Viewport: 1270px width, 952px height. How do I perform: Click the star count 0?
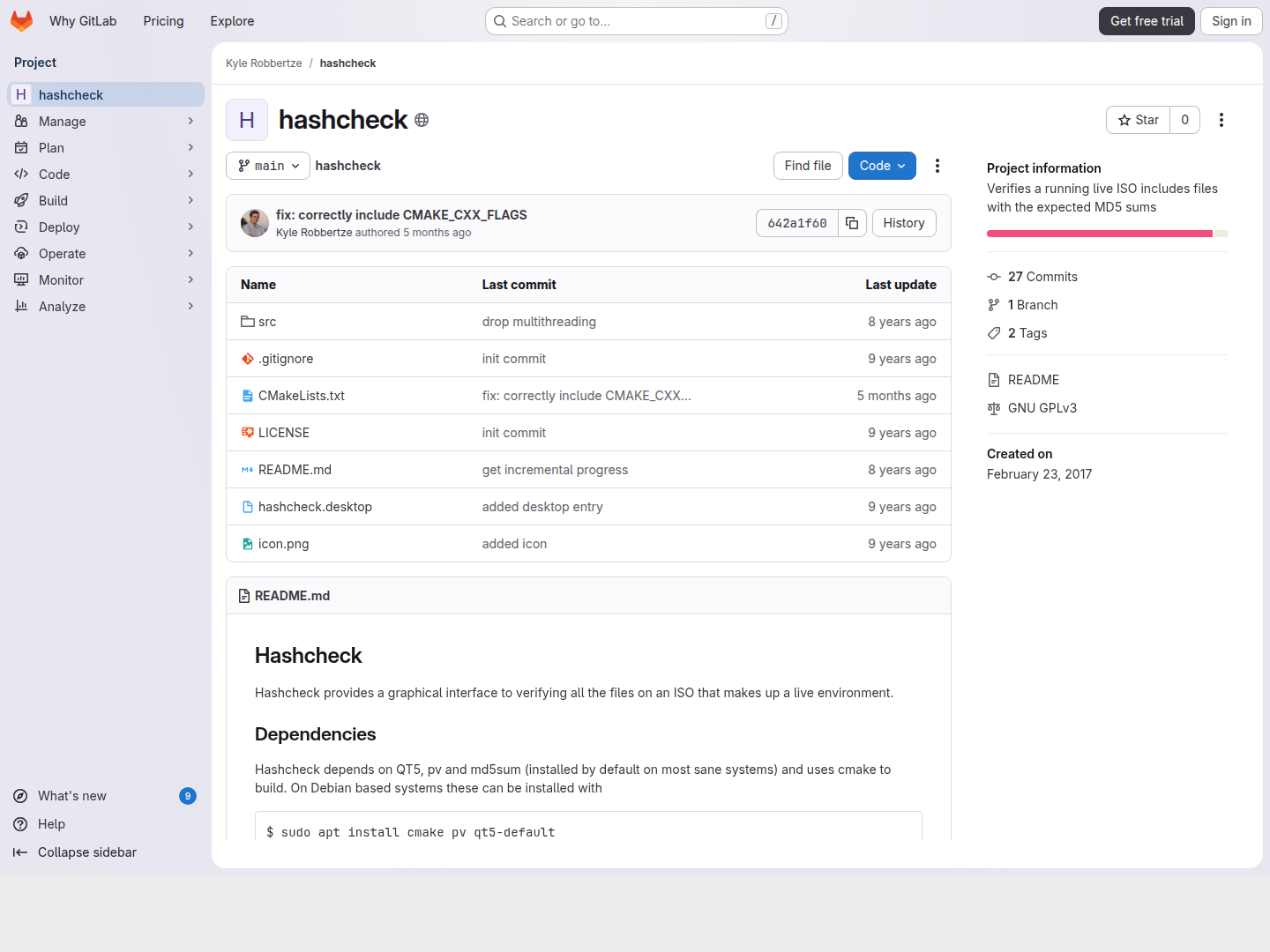click(x=1185, y=120)
